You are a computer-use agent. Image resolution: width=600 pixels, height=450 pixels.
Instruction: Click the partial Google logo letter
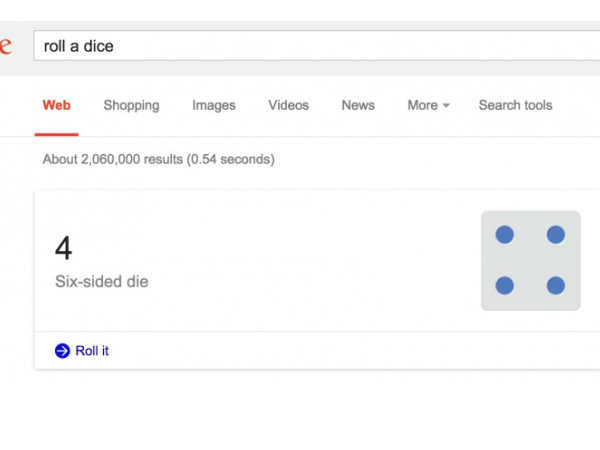[x=5, y=46]
